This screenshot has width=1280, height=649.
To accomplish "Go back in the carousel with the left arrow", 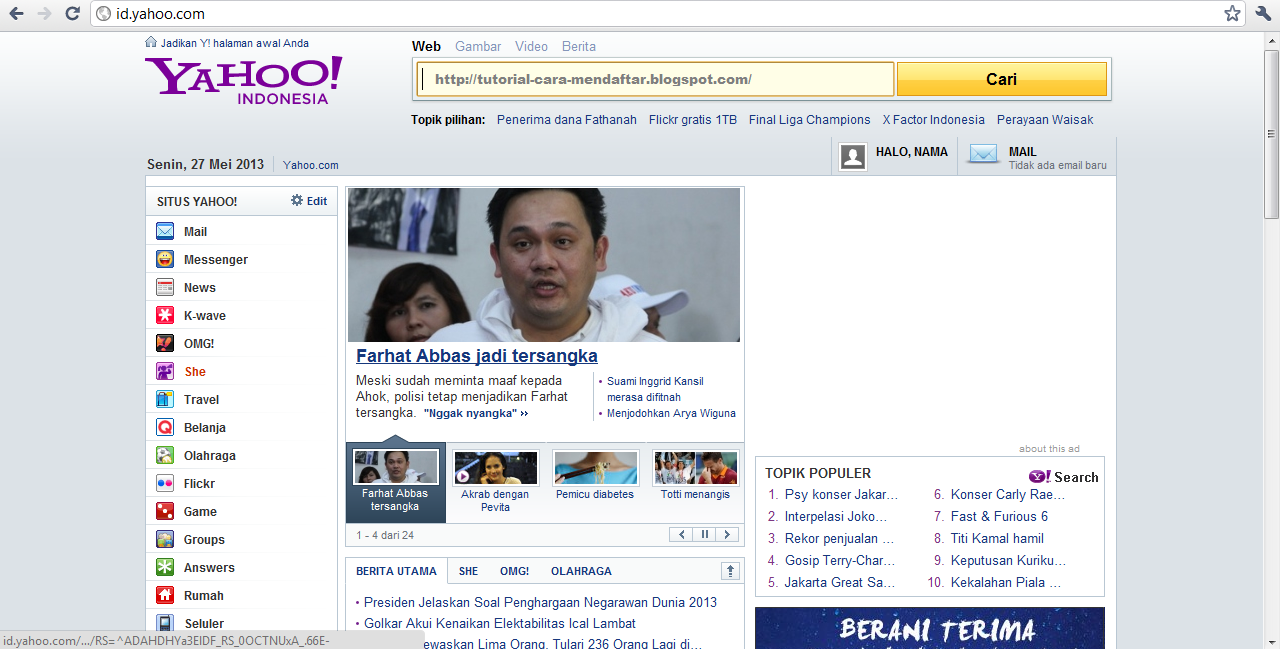I will click(x=680, y=535).
